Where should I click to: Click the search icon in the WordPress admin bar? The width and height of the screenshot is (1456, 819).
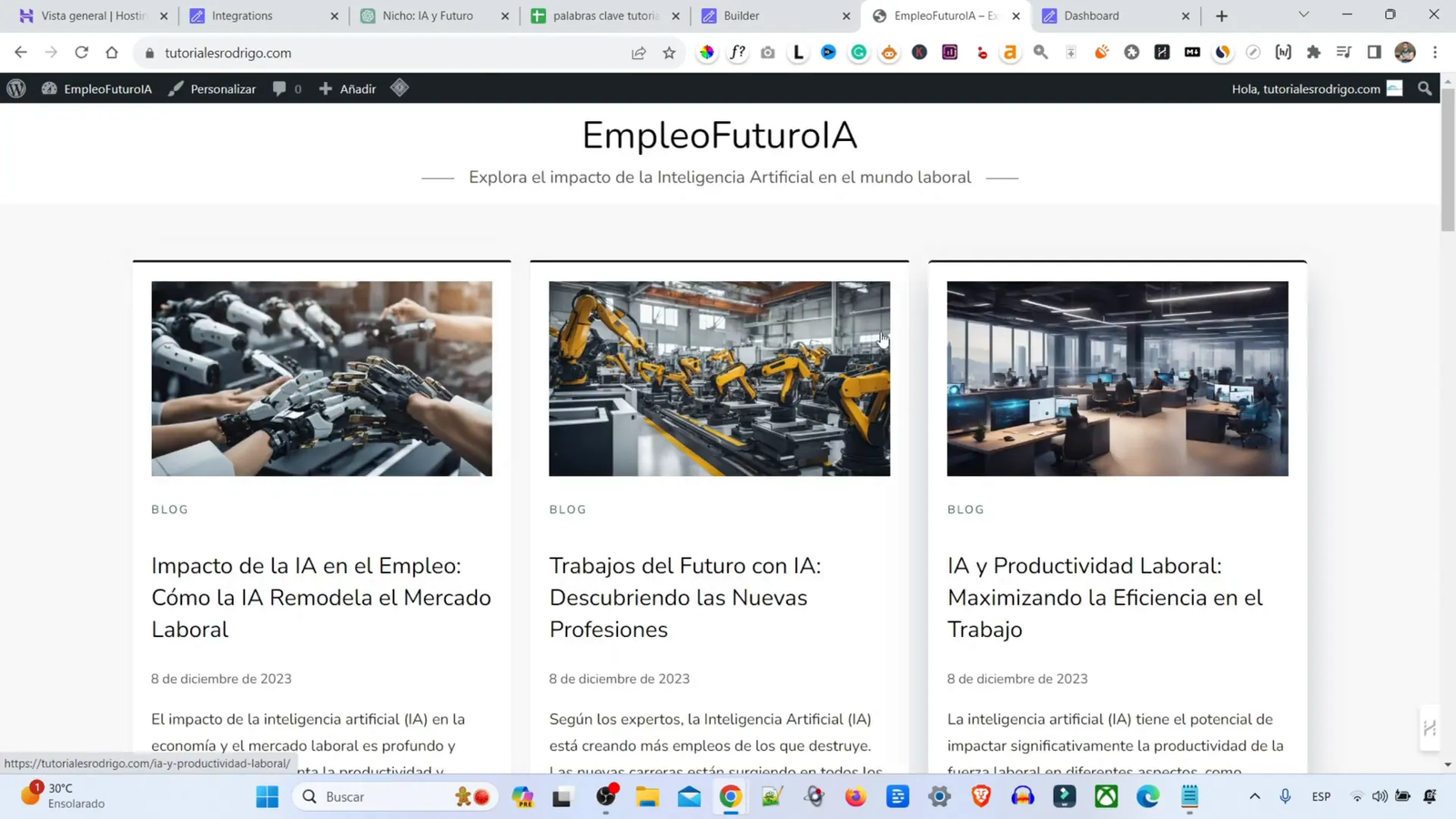tap(1424, 88)
